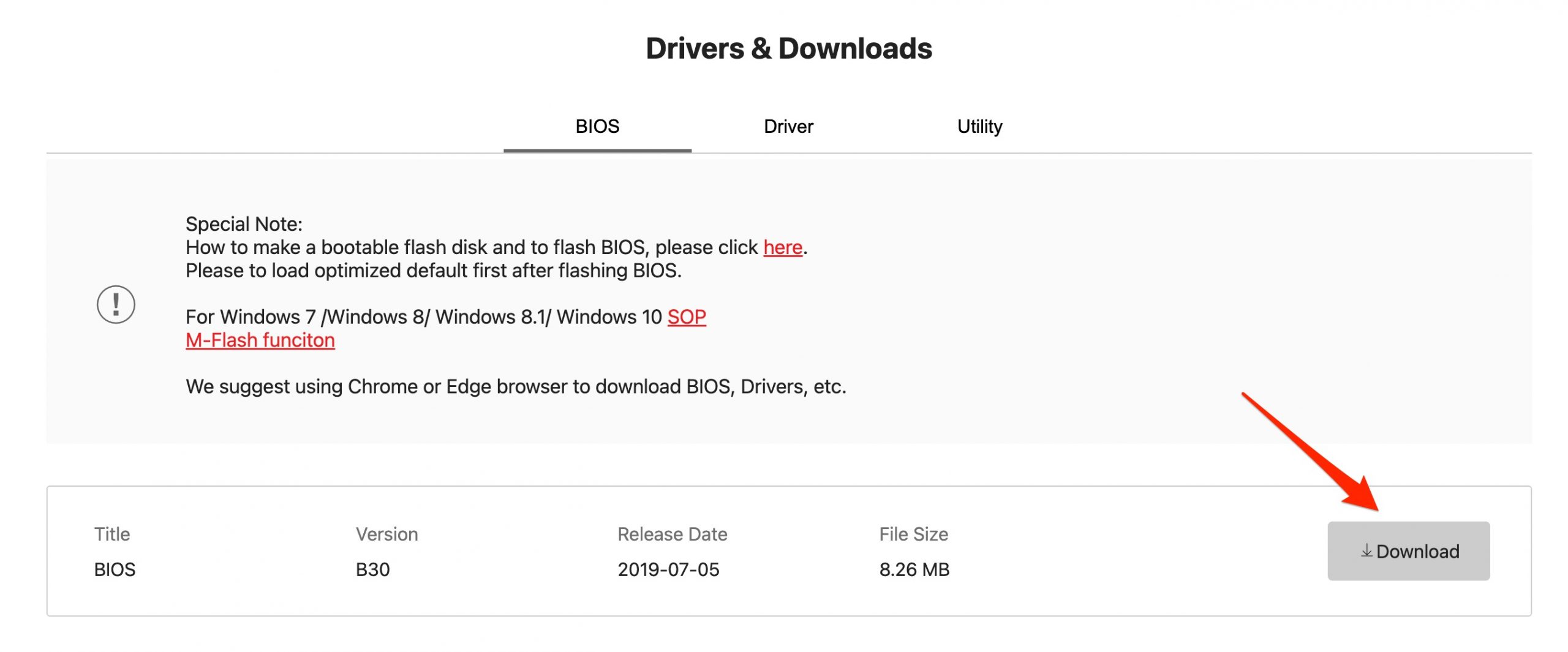
Task: Click the 'load optimized default' instruction line
Action: click(434, 271)
